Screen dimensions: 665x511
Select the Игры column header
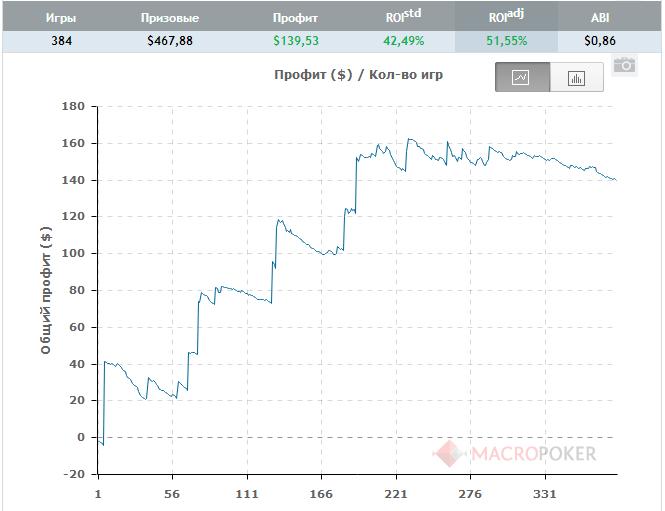tap(61, 18)
